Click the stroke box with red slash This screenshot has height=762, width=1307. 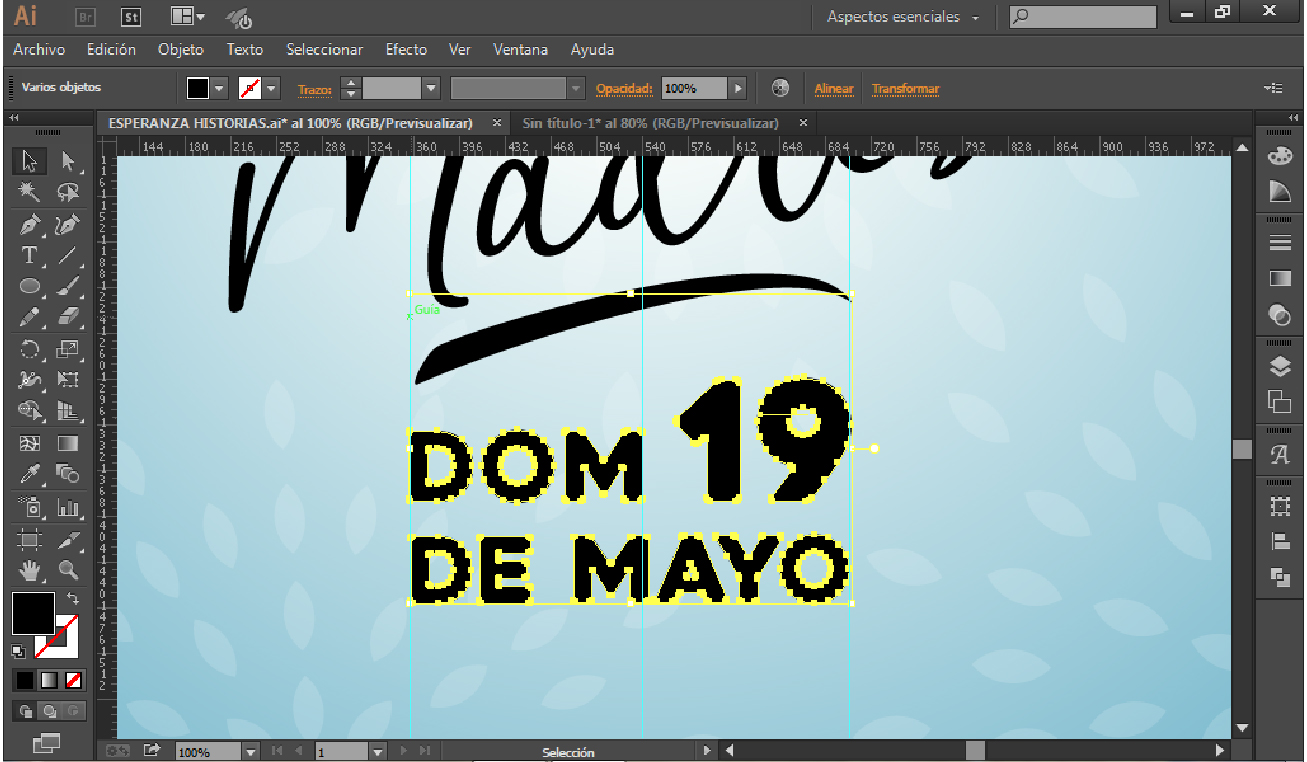tap(56, 637)
